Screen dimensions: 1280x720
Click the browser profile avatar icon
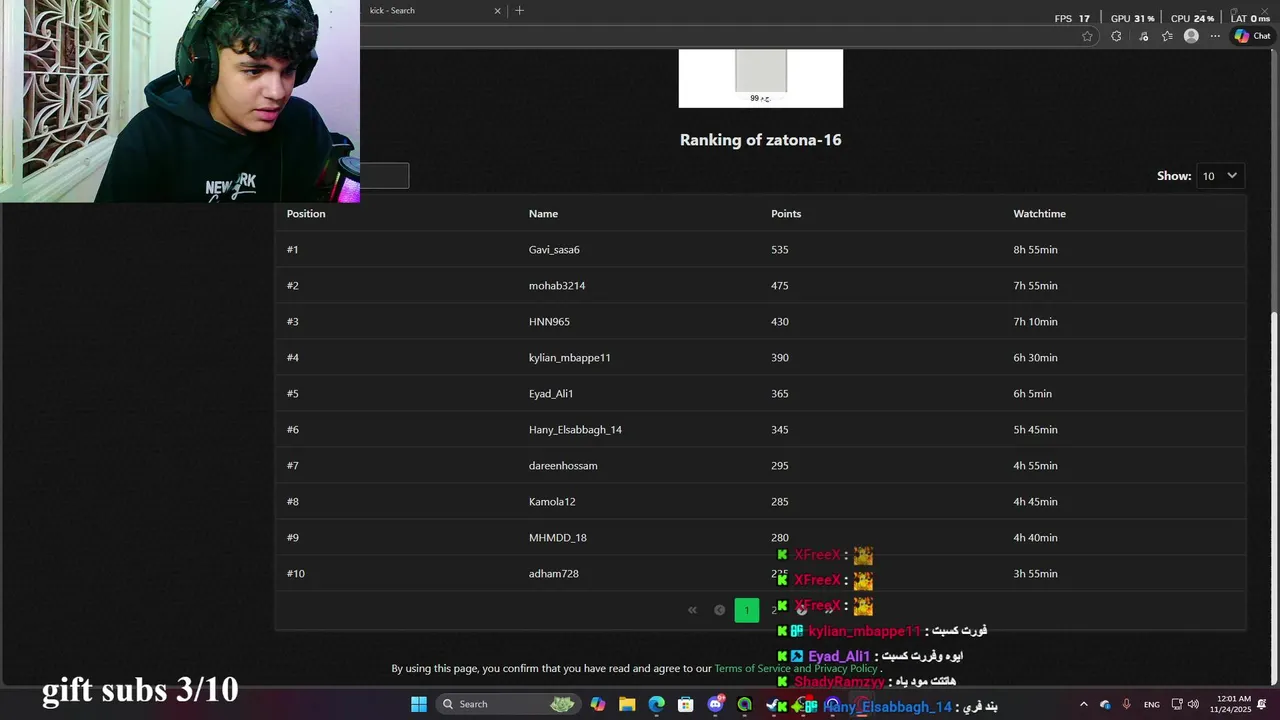click(1191, 36)
